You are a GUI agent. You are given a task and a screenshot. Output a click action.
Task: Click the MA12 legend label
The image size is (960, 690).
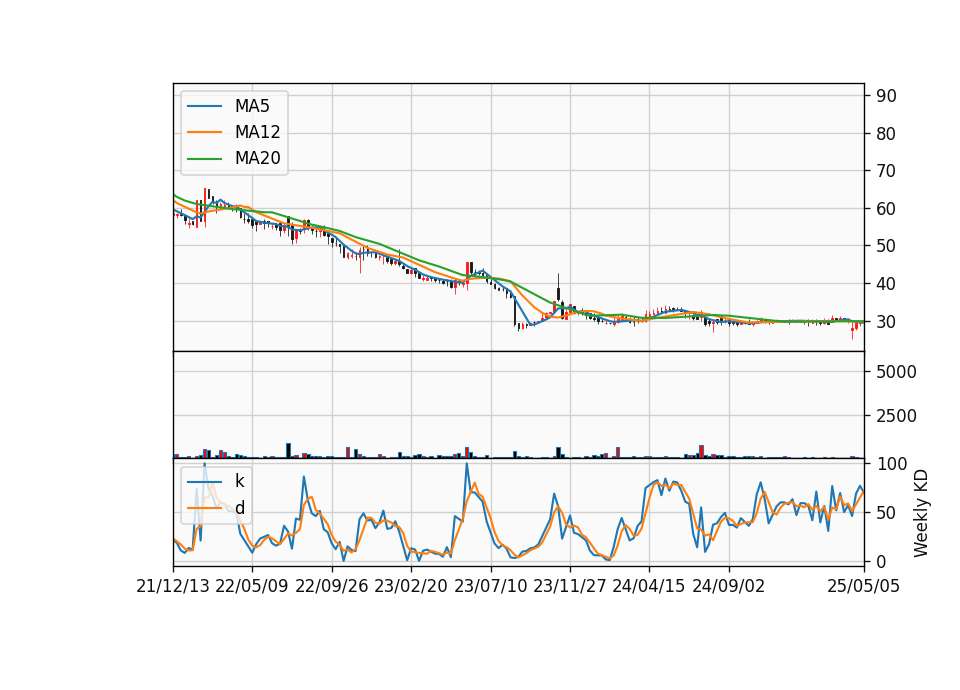click(x=257, y=132)
